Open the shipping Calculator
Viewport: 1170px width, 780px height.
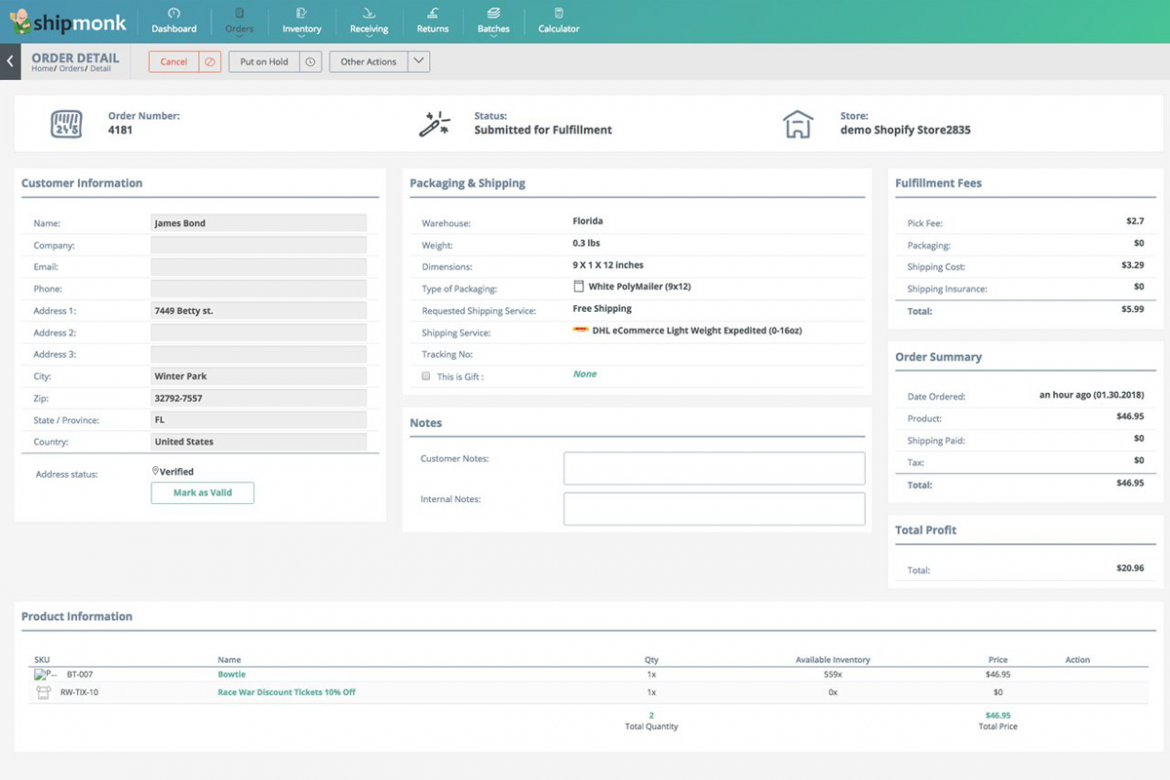click(558, 21)
